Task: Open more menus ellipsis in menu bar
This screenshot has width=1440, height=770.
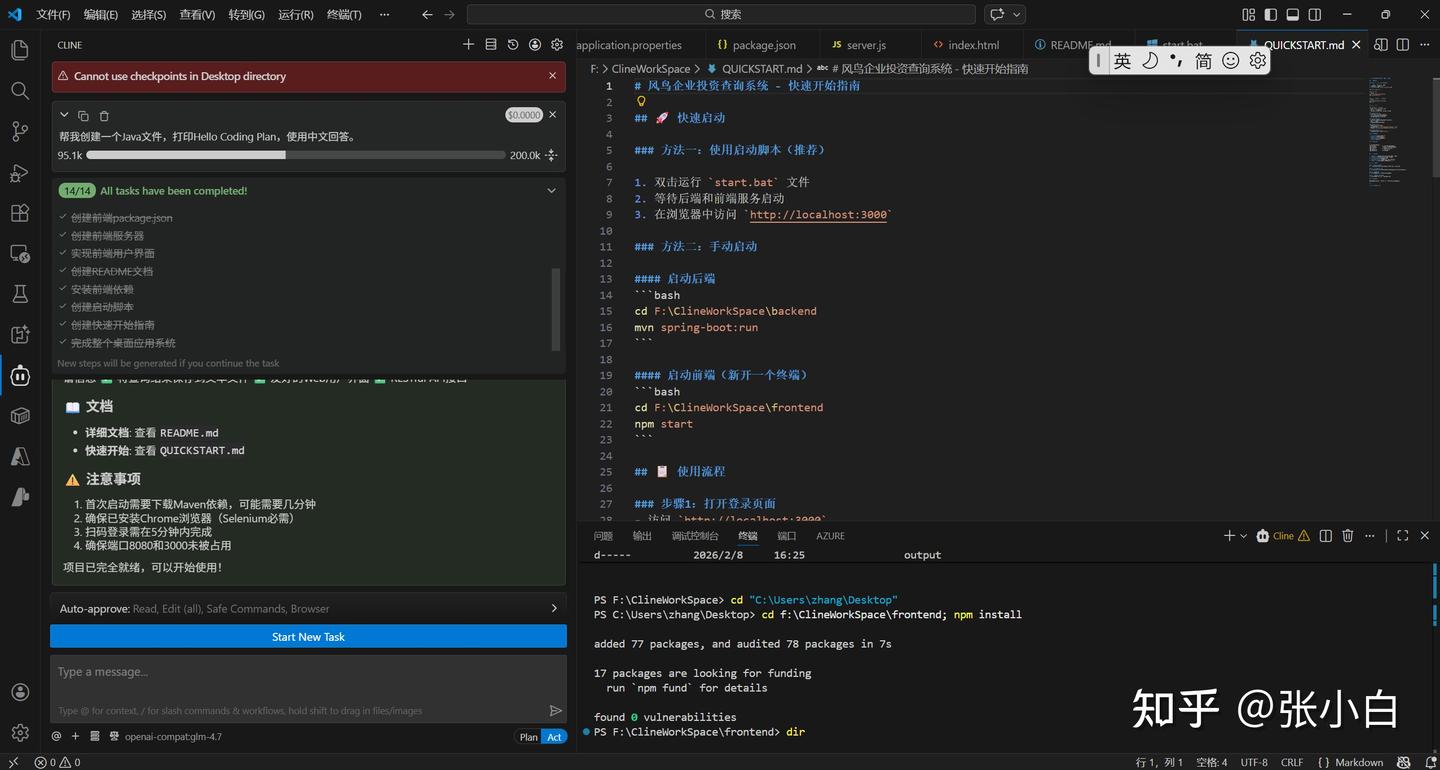Action: [x=385, y=14]
